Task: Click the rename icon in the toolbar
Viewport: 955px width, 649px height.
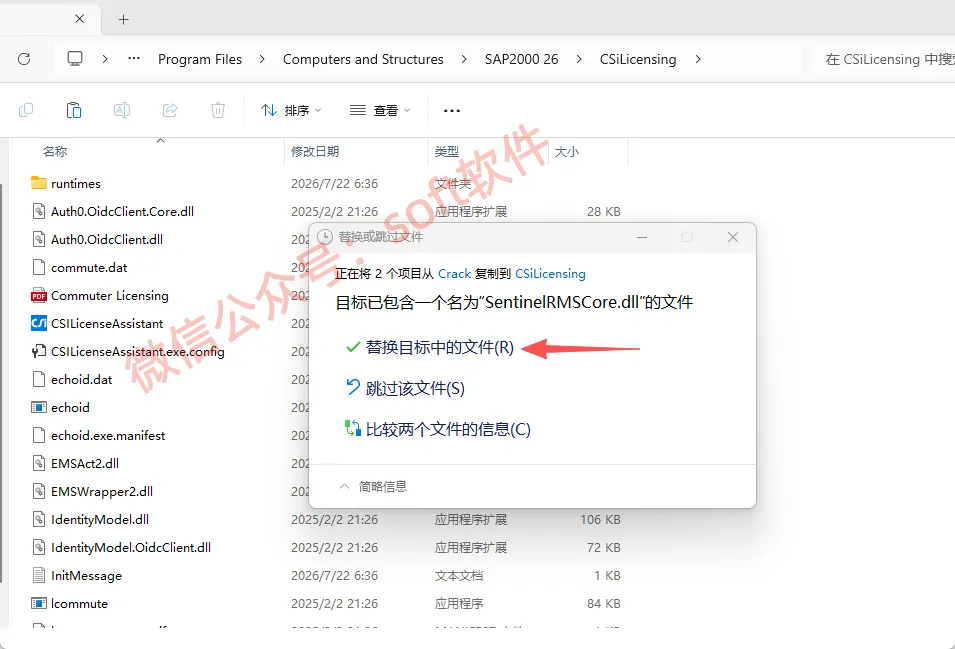Action: [122, 110]
